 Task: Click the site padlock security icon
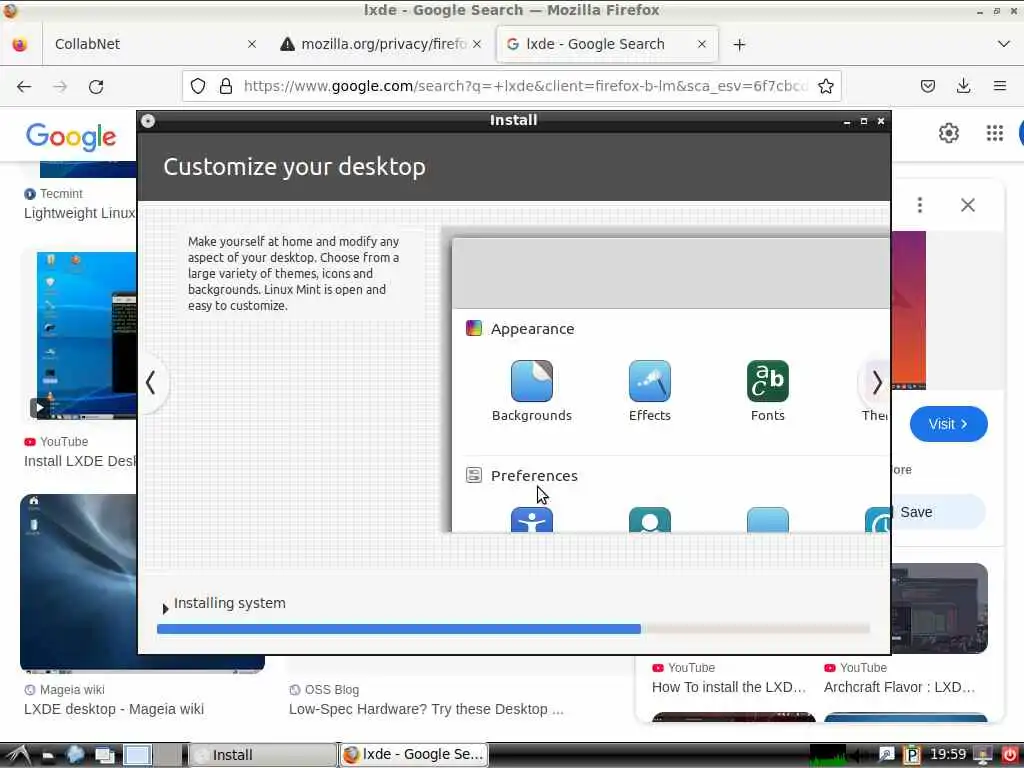(226, 86)
